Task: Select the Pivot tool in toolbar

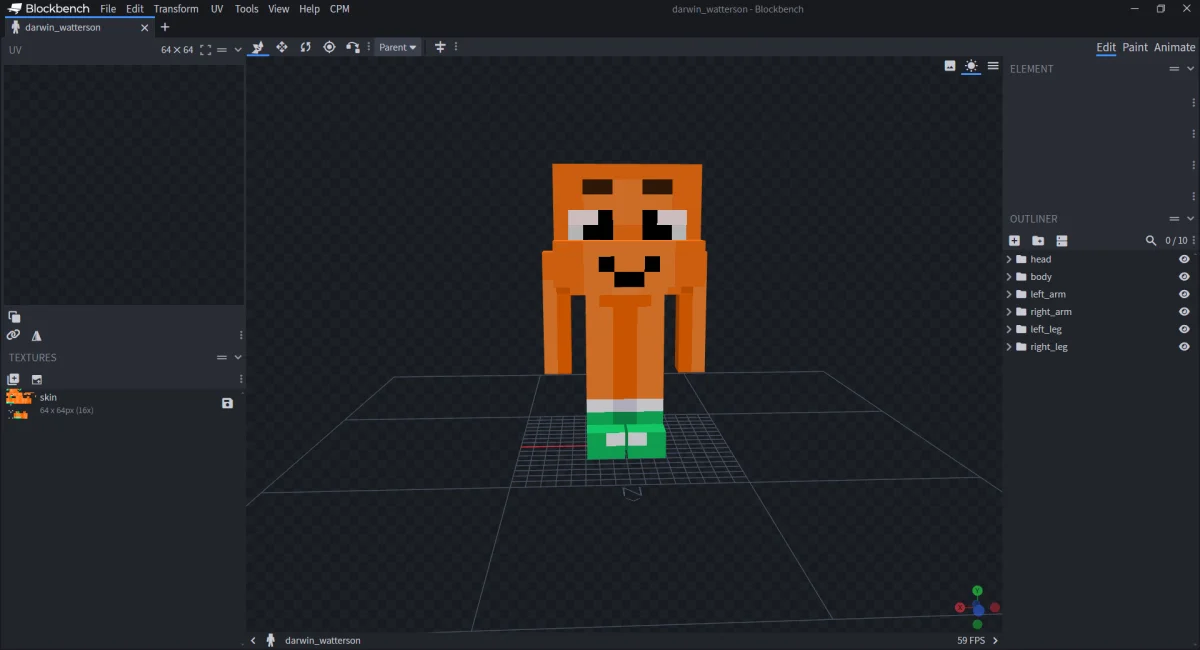Action: pos(329,47)
